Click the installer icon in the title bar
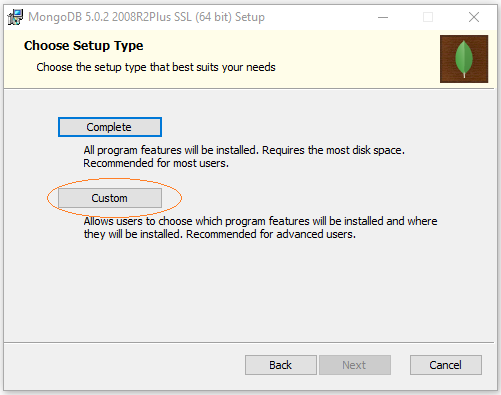Screen dimensions: 501x395 pos(15,17)
